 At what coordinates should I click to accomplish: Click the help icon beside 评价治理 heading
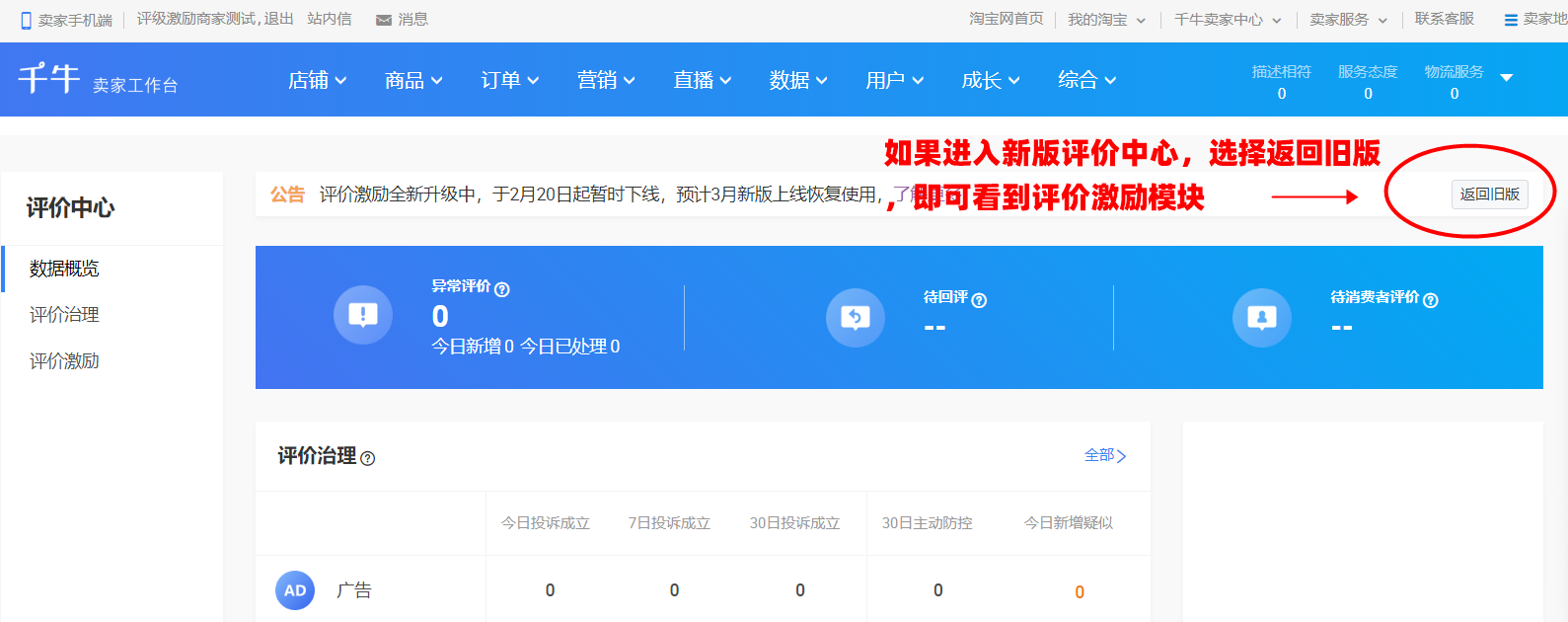tap(368, 458)
